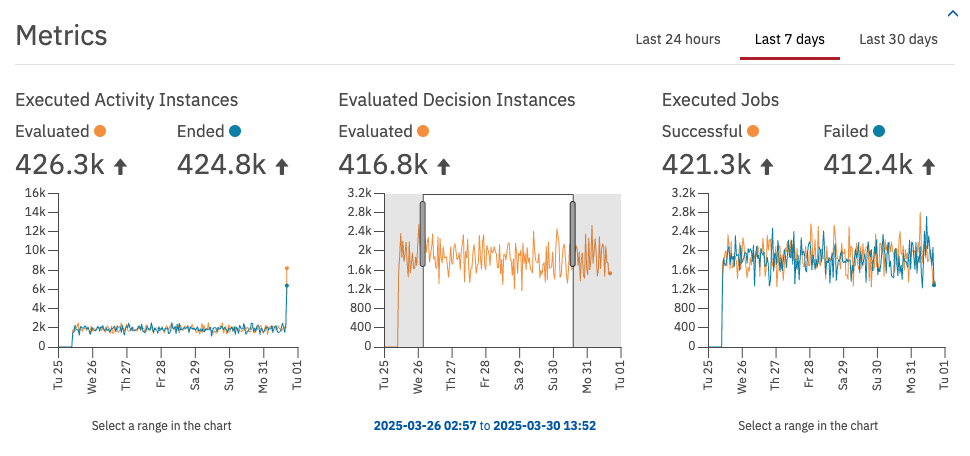The image size is (970, 456).
Task: Click the last orange point in Decision chart
Action: [x=610, y=273]
